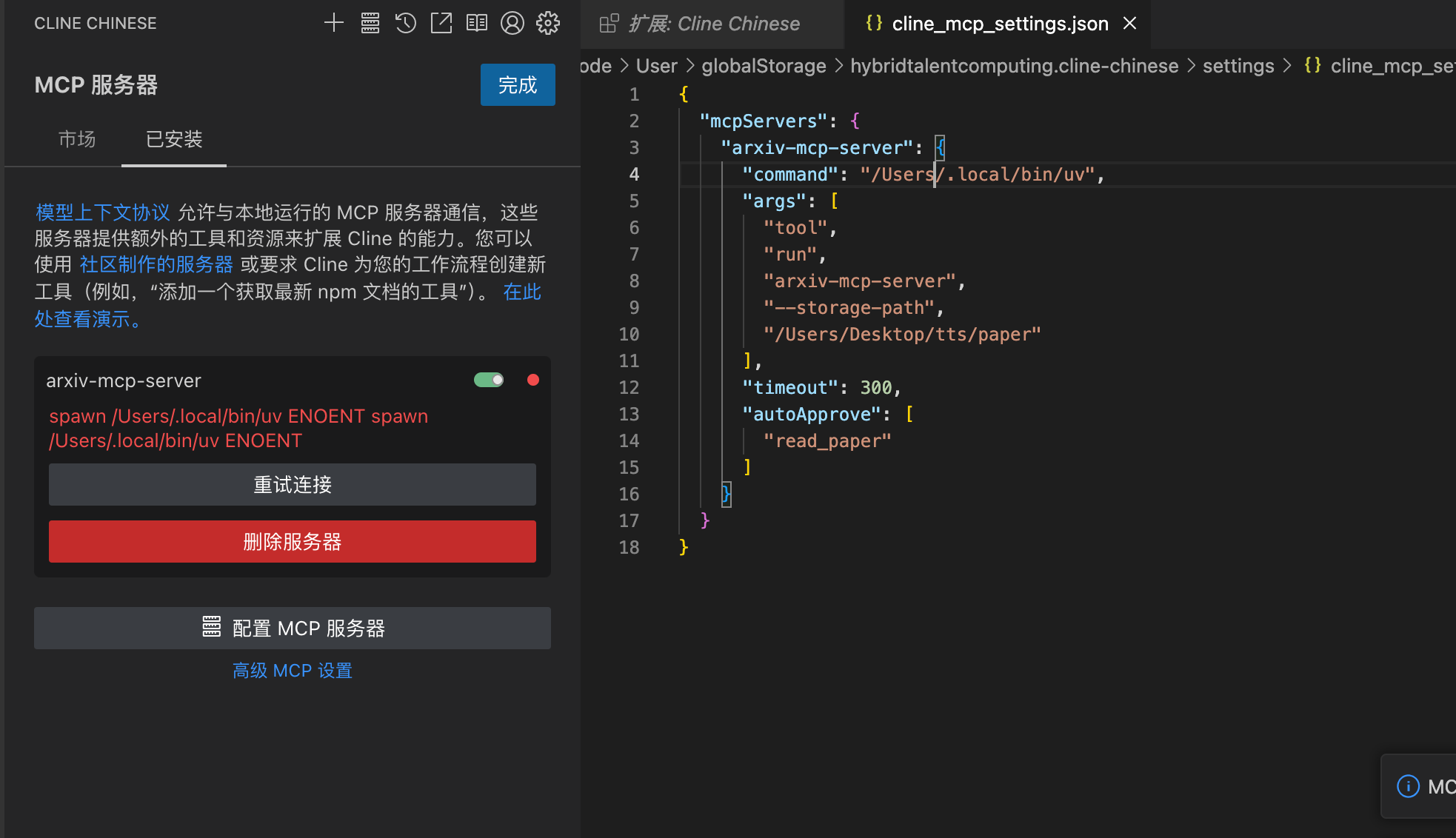Open the book-shaped icon in toolbar
The height and width of the screenshot is (838, 1456).
476,23
